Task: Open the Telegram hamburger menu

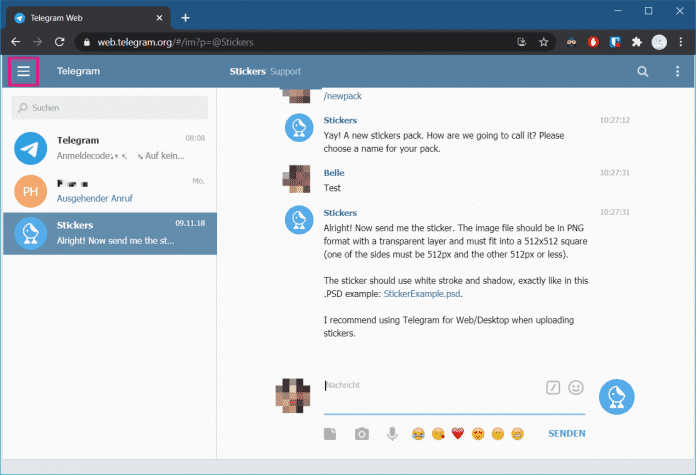Action: coord(23,71)
